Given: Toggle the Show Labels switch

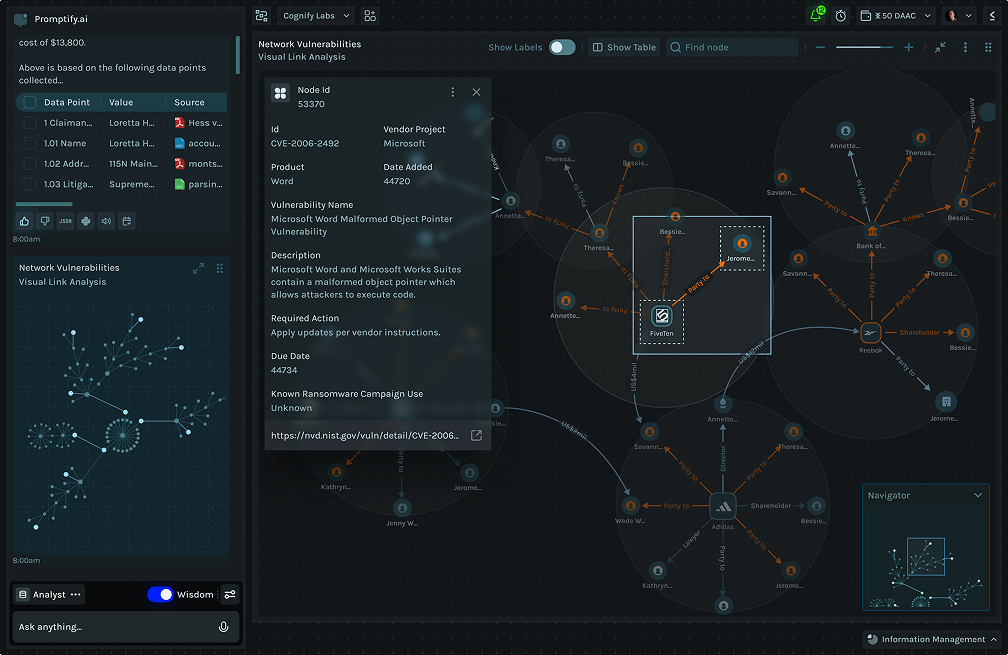Looking at the screenshot, I should [x=562, y=48].
